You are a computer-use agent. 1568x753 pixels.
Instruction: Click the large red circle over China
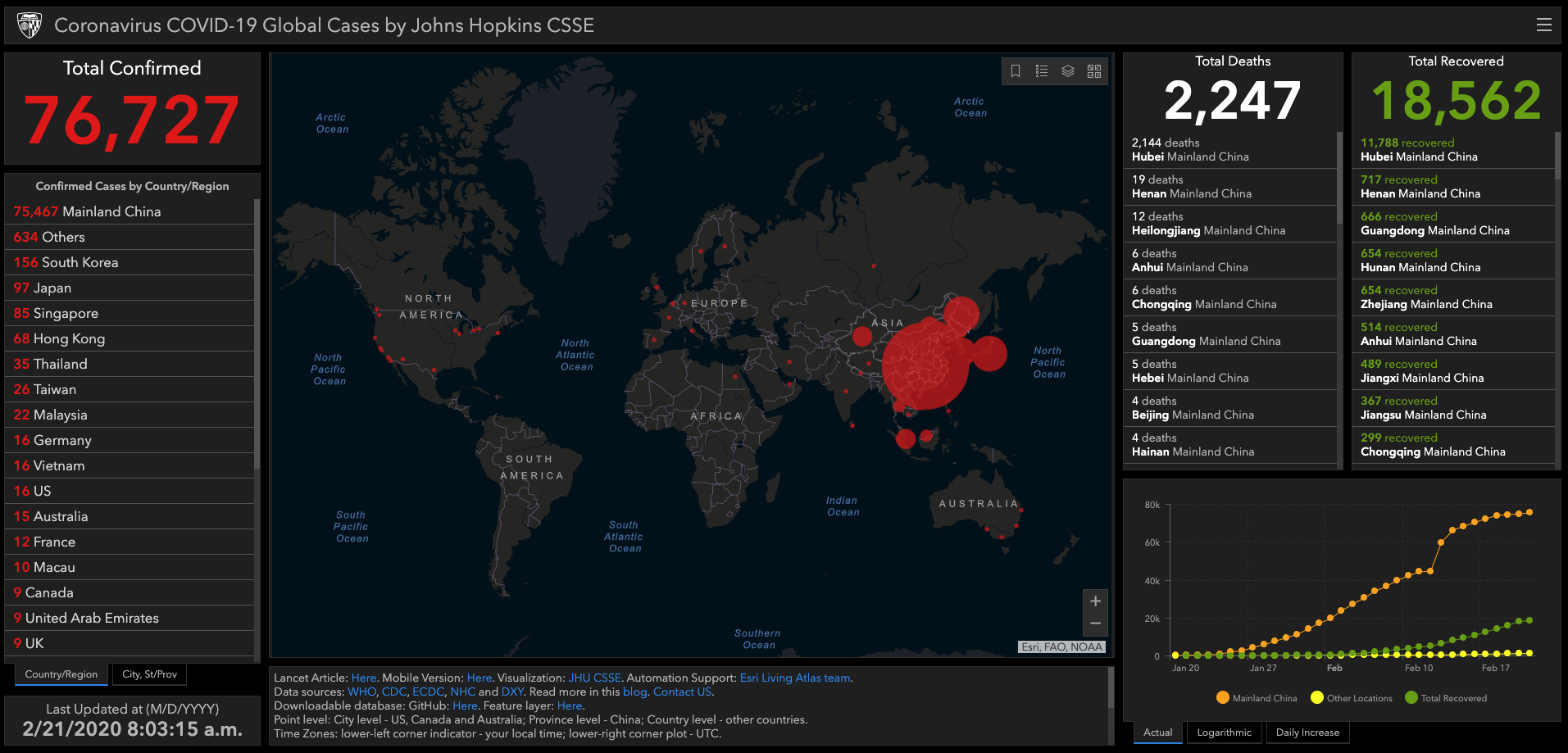pos(925,365)
